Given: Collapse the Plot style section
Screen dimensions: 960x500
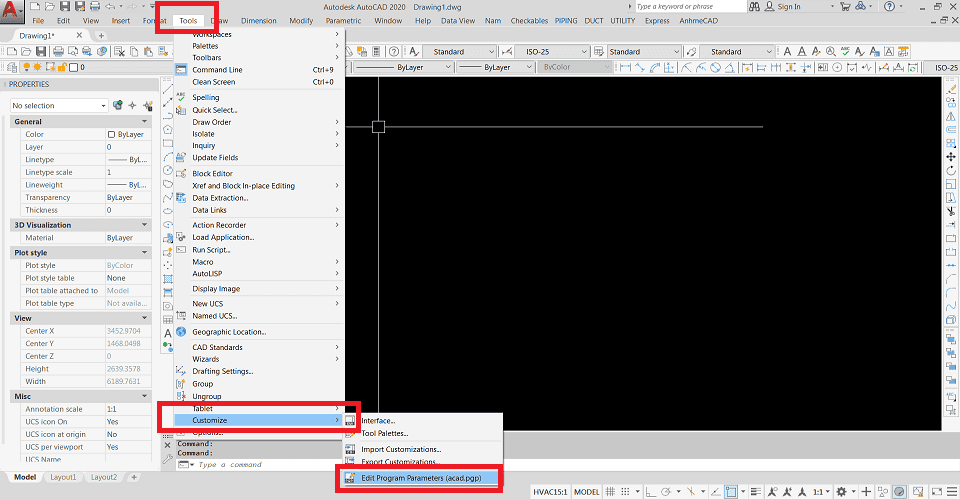Looking at the screenshot, I should coord(145,253).
